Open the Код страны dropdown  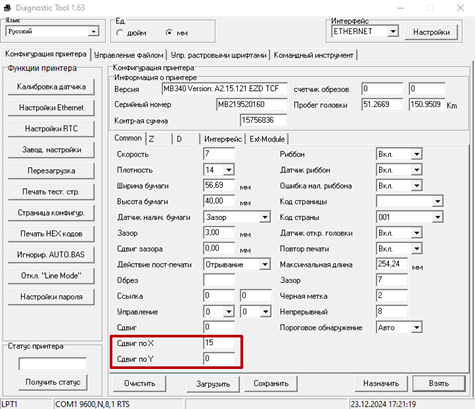point(437,217)
